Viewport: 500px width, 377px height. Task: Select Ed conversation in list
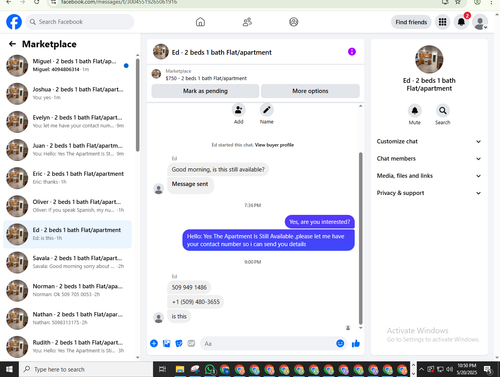pyautogui.click(x=67, y=234)
